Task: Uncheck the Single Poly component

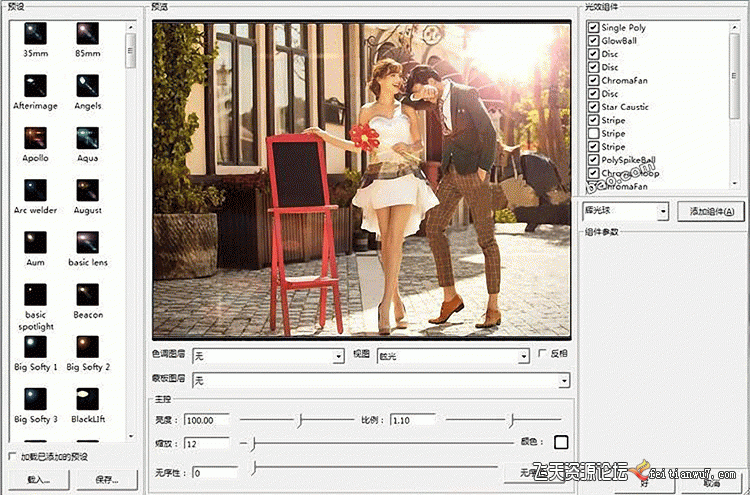Action: (x=594, y=28)
